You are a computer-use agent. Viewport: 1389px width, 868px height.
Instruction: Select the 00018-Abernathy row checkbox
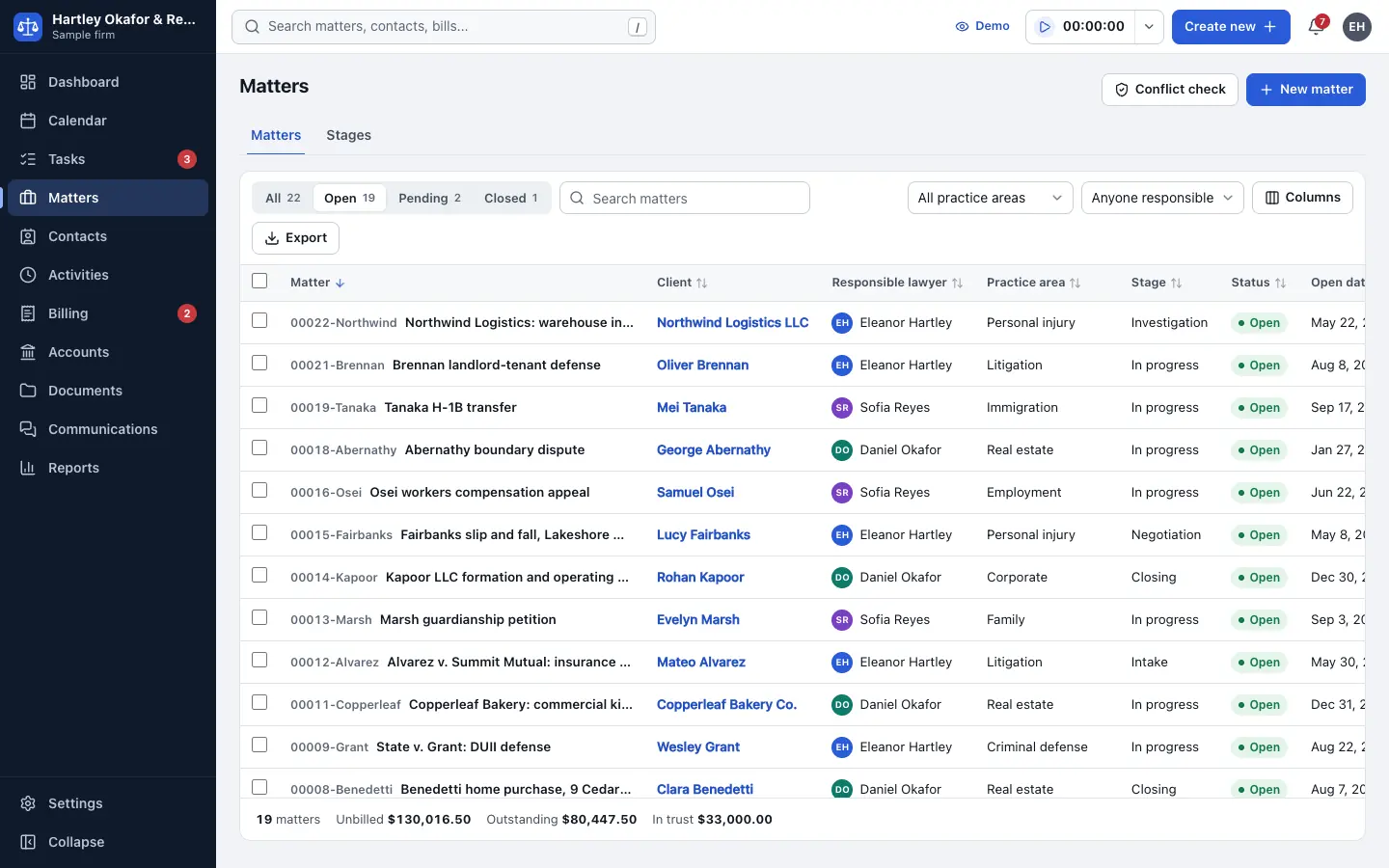click(x=259, y=448)
